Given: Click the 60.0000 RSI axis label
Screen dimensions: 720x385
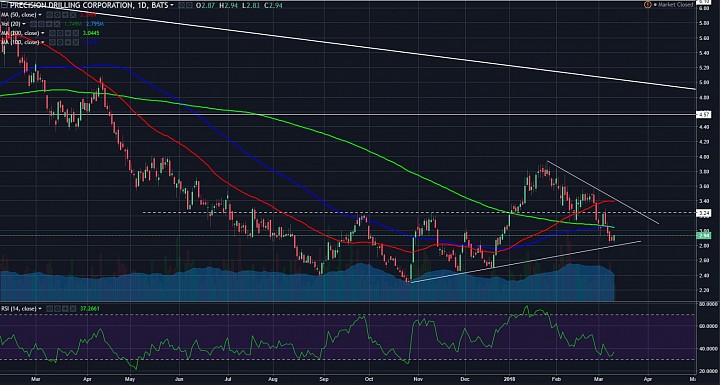Looking at the screenshot, I should pyautogui.click(x=708, y=326).
